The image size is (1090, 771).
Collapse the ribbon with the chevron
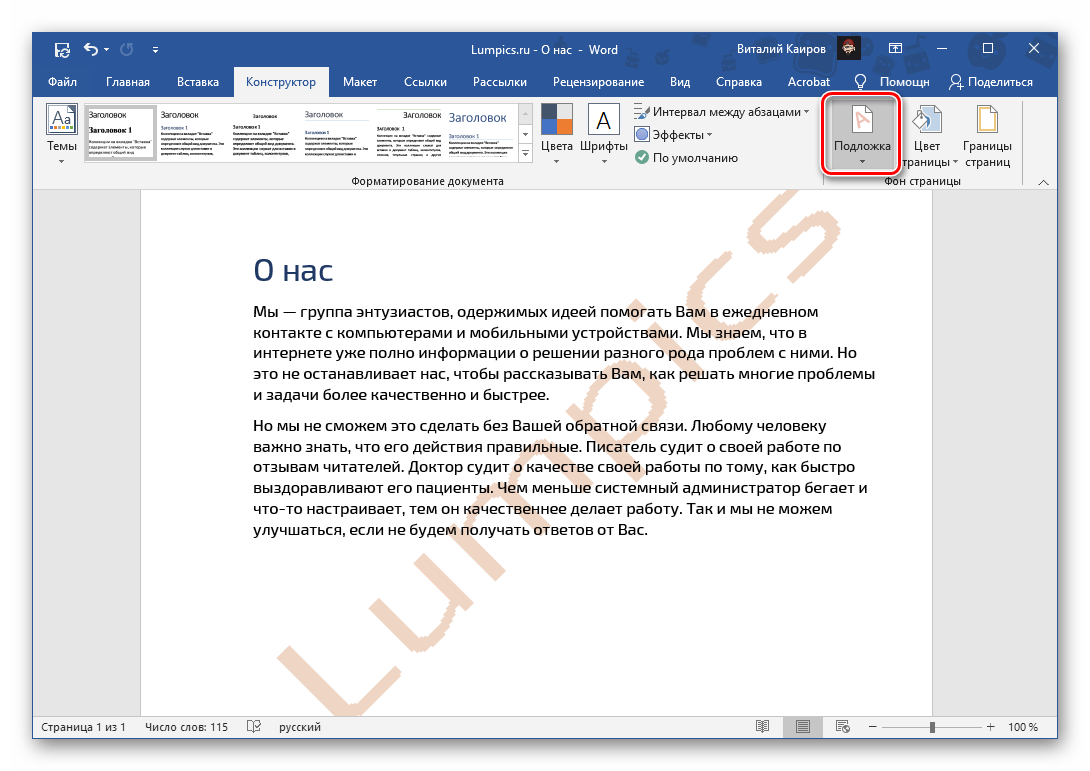point(1043,182)
